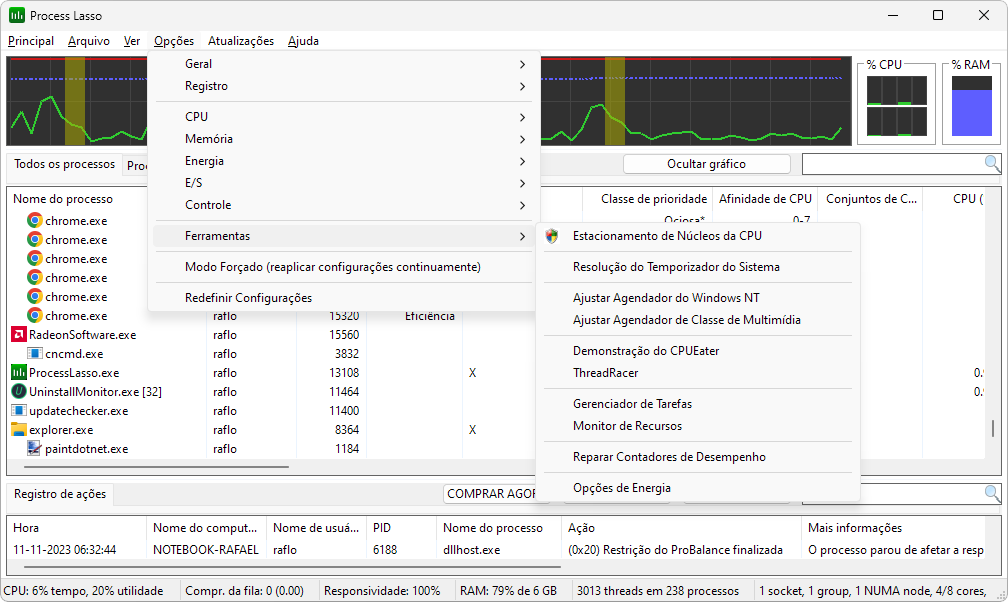Click the Ação column header in action log

click(x=581, y=528)
